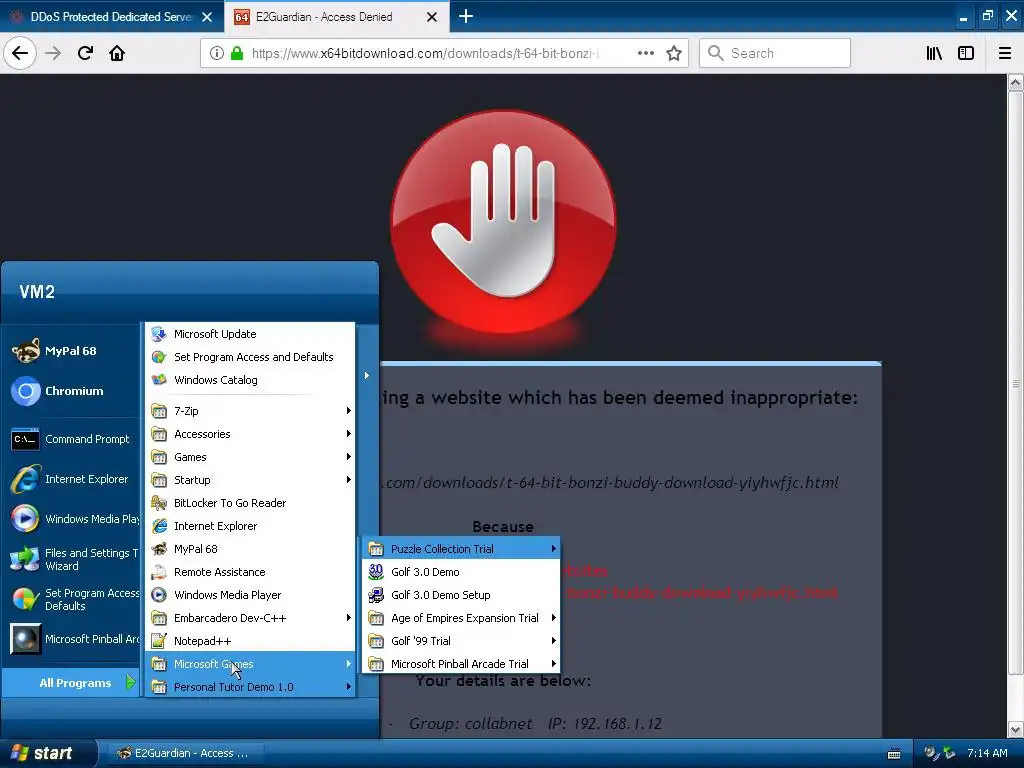Open the Microsoft Games menu entry
The height and width of the screenshot is (768, 1024).
tap(251, 664)
